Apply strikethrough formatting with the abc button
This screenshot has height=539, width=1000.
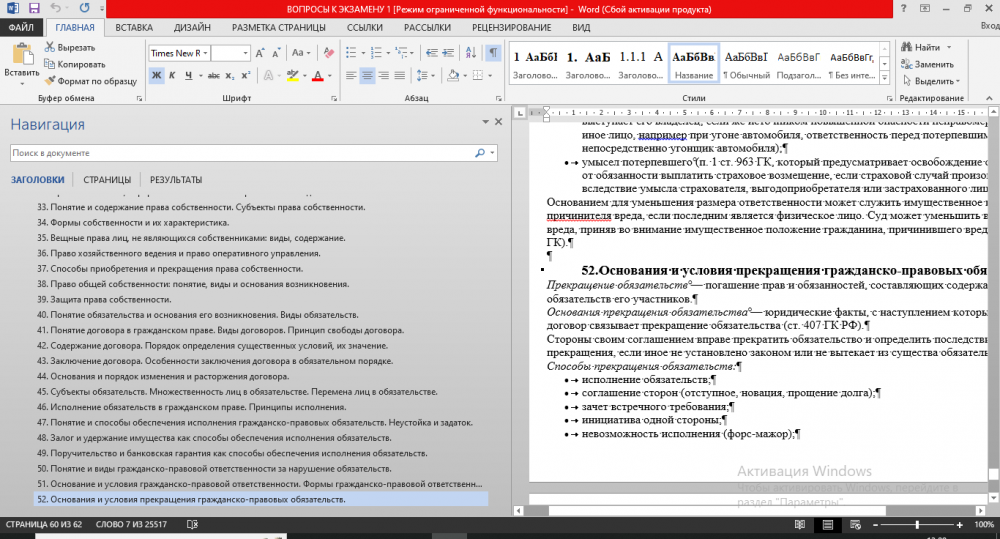coord(212,76)
